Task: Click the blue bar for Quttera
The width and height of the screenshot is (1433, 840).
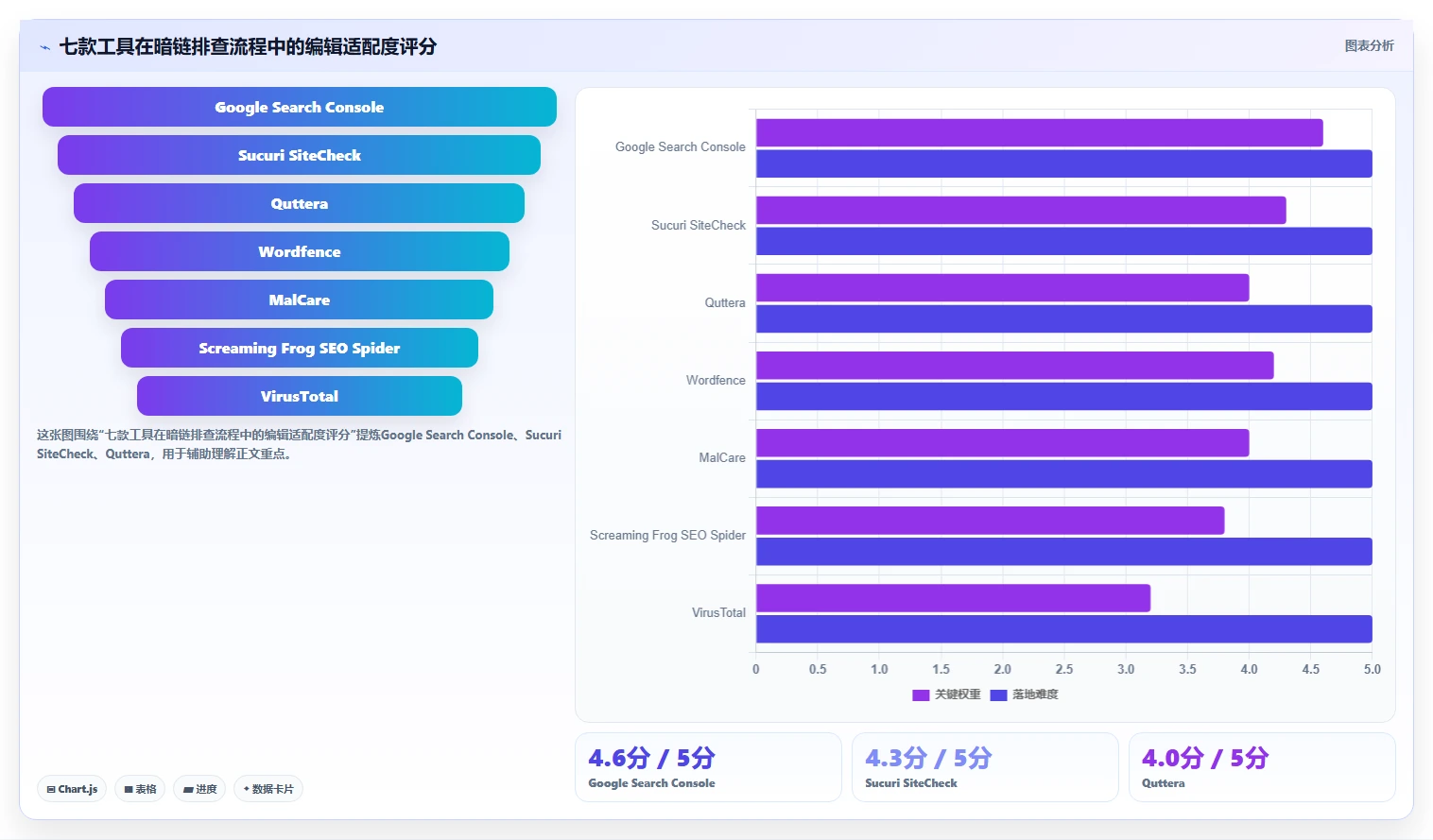Action: (1064, 318)
